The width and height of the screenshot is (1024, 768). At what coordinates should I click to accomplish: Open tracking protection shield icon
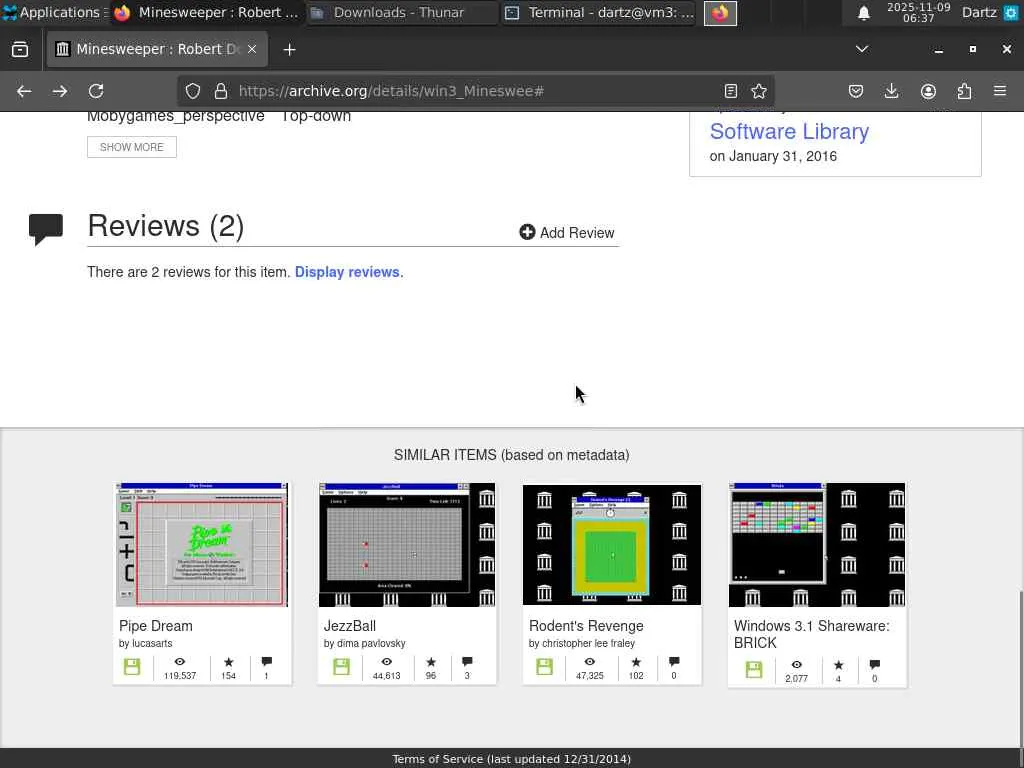point(193,91)
